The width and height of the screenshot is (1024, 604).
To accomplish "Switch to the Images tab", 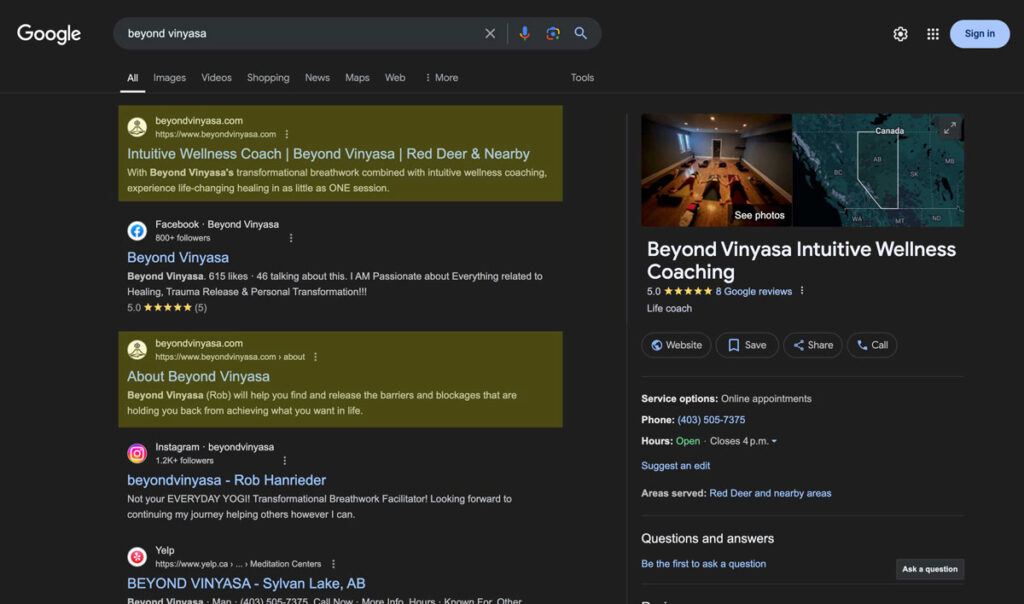I will [x=170, y=78].
